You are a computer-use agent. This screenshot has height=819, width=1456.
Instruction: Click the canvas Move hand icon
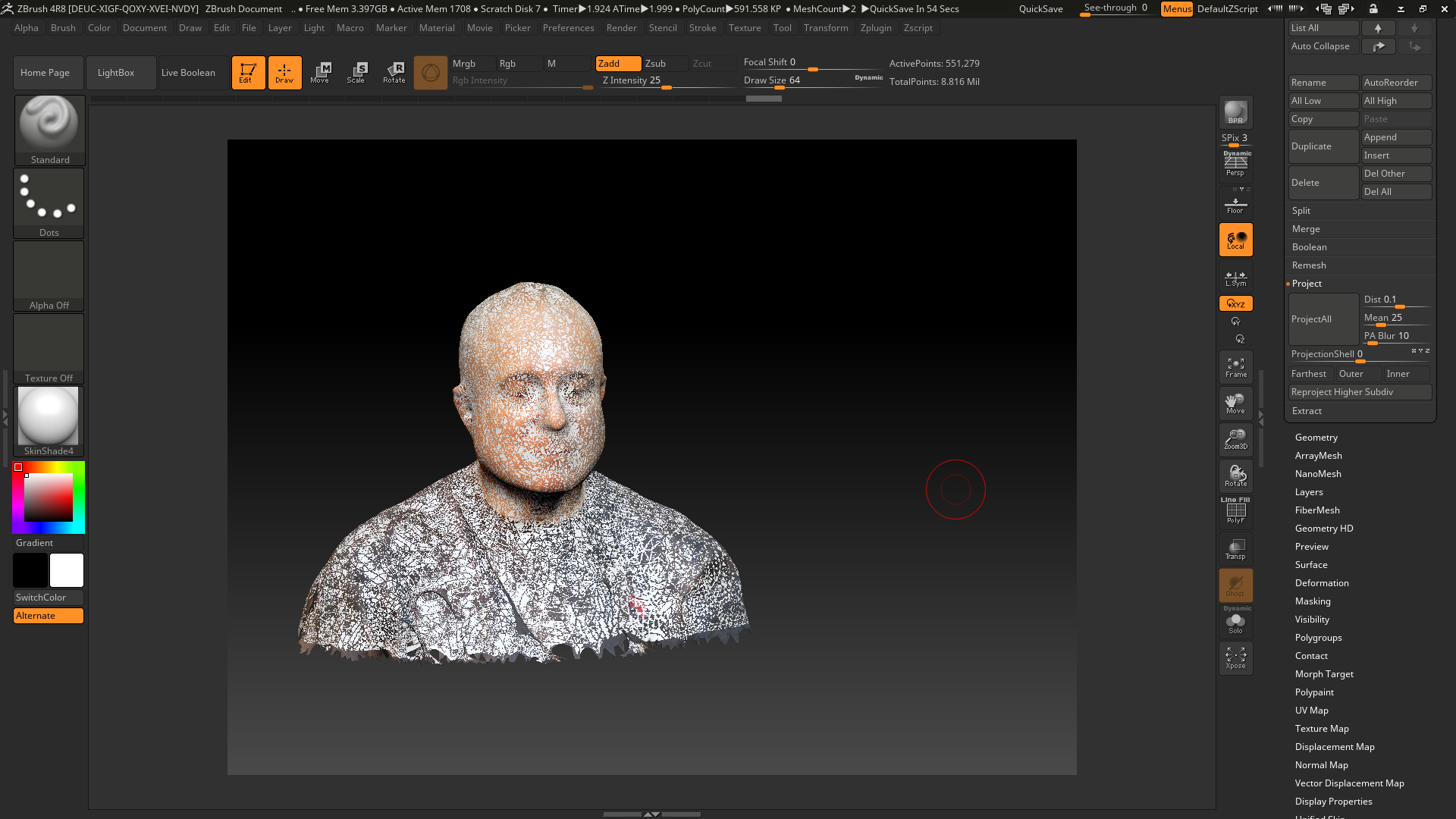[x=1235, y=404]
